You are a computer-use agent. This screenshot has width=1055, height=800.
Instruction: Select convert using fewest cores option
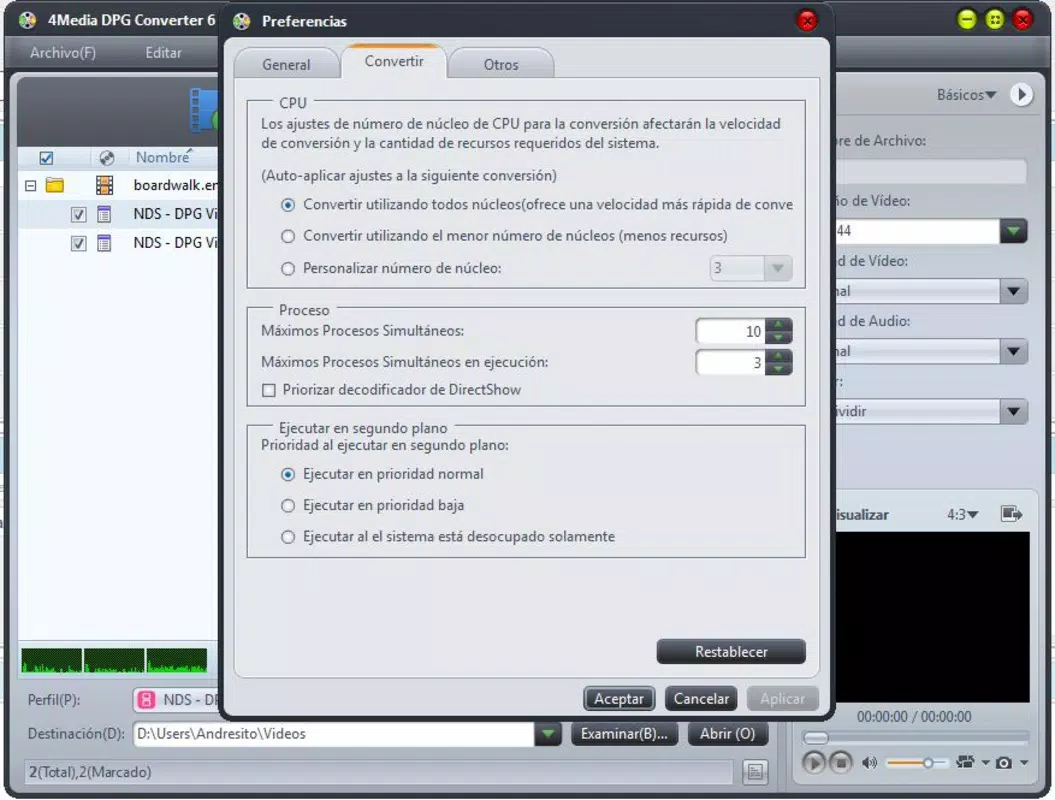pyautogui.click(x=288, y=236)
